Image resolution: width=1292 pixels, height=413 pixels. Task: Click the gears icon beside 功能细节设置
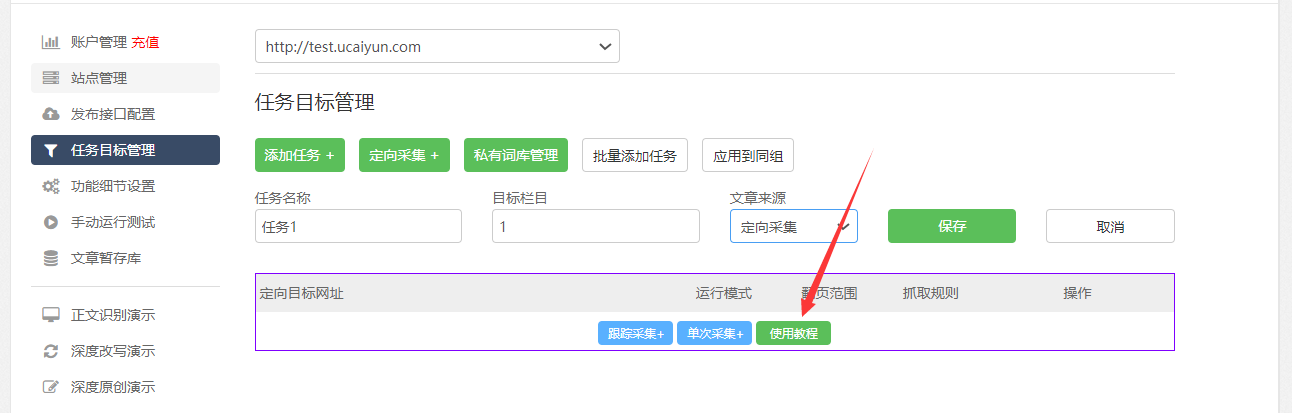(x=50, y=186)
